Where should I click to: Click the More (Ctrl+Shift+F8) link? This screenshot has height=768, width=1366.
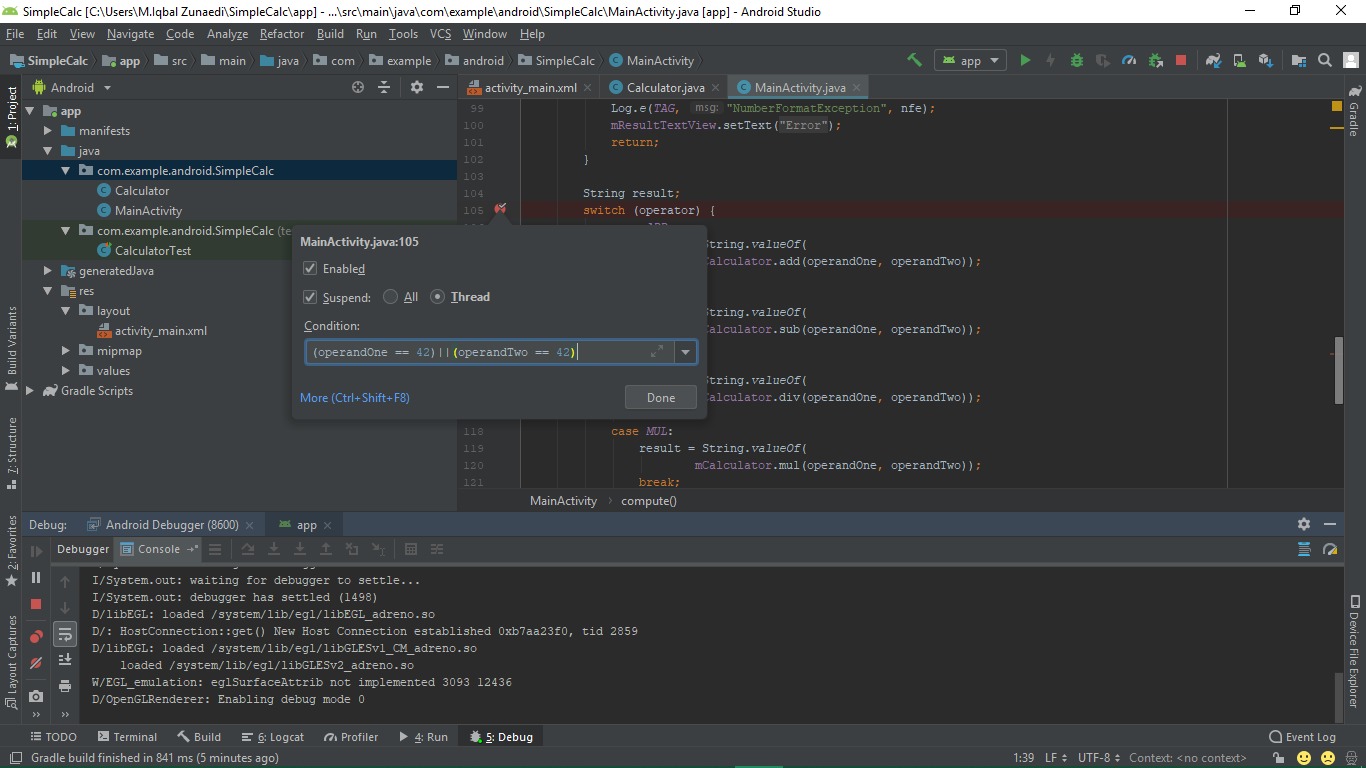(x=355, y=397)
